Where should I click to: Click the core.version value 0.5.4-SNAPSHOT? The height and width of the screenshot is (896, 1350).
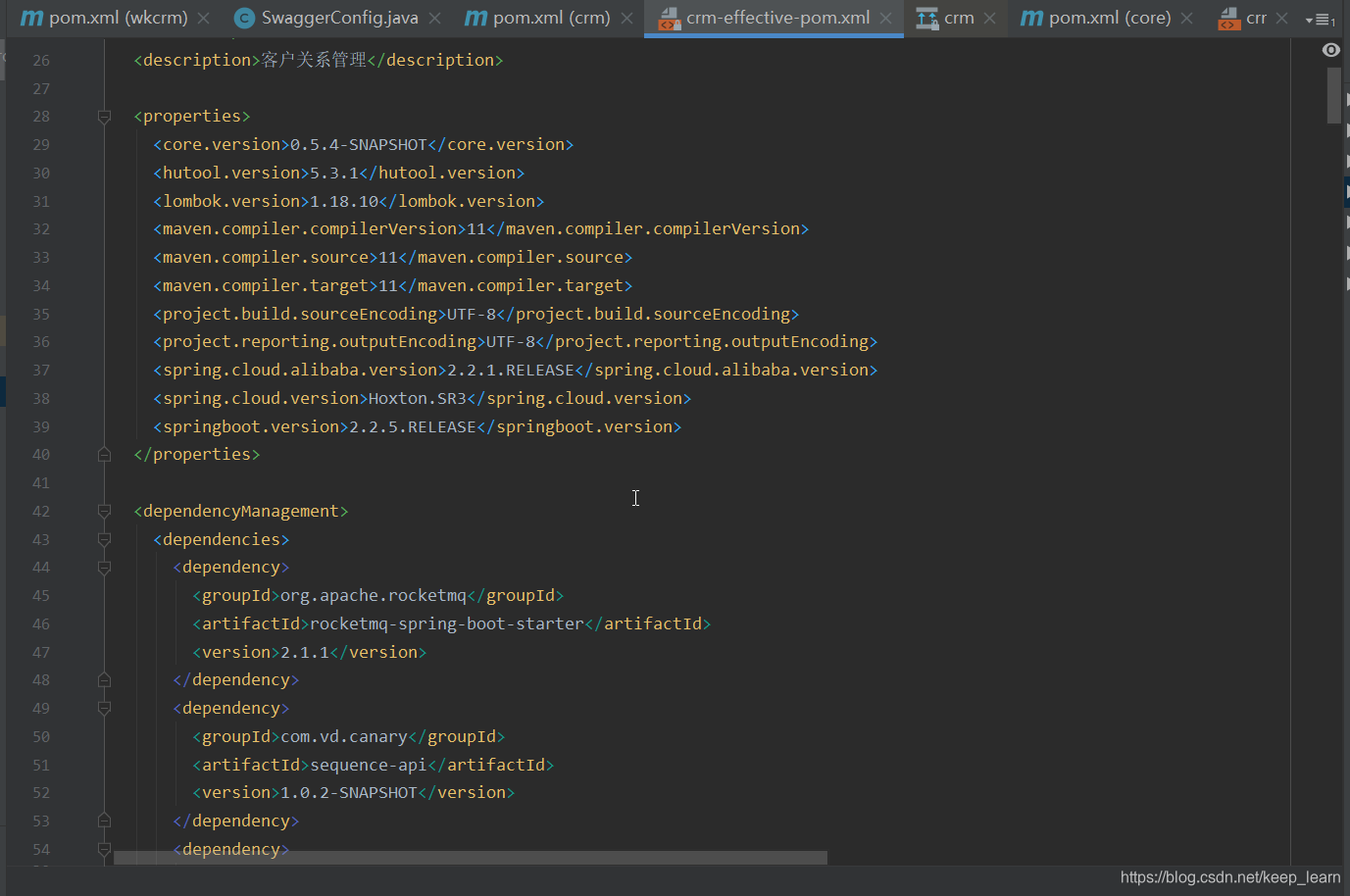tap(359, 144)
